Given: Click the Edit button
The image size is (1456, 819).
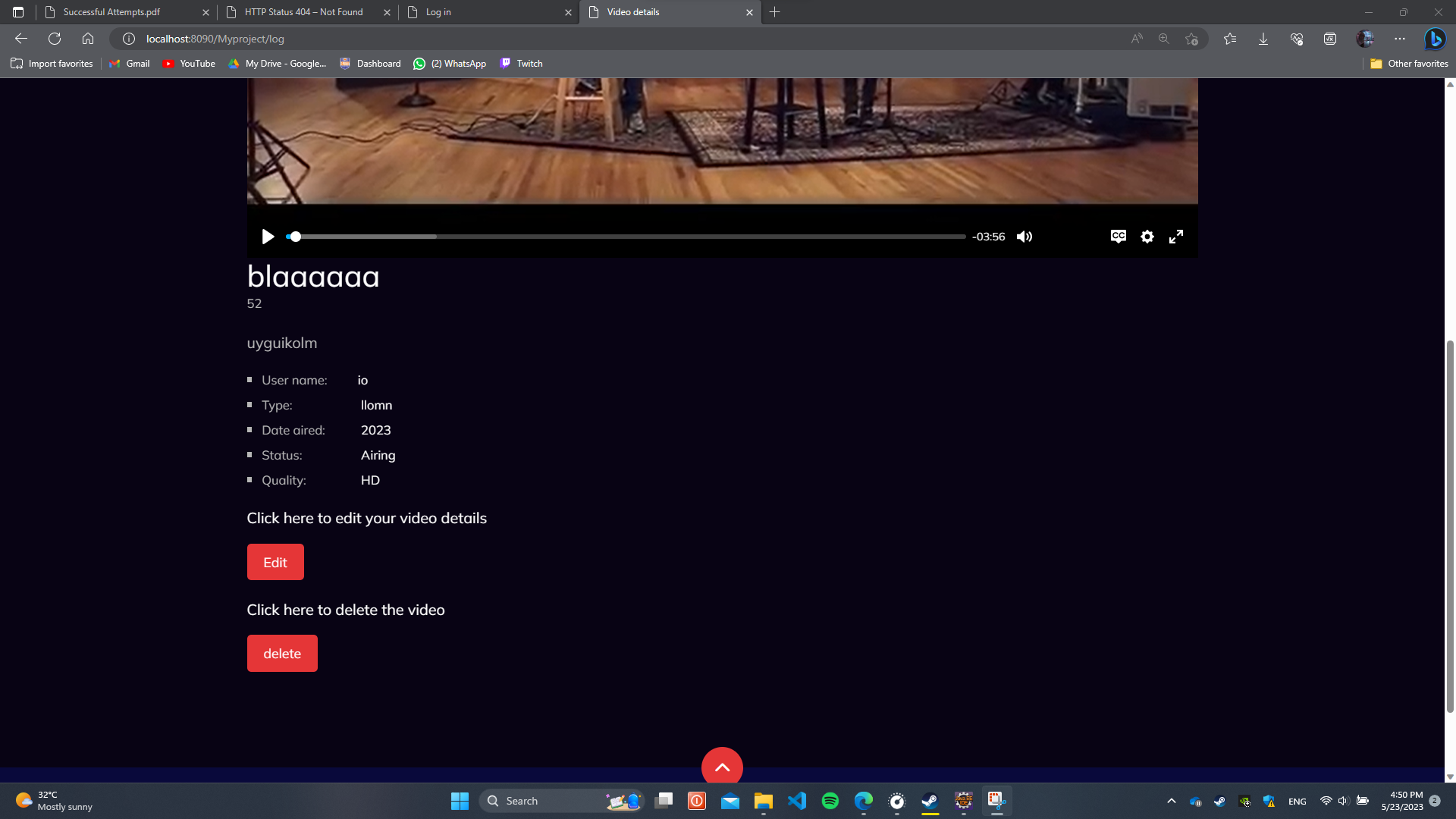Looking at the screenshot, I should [275, 562].
